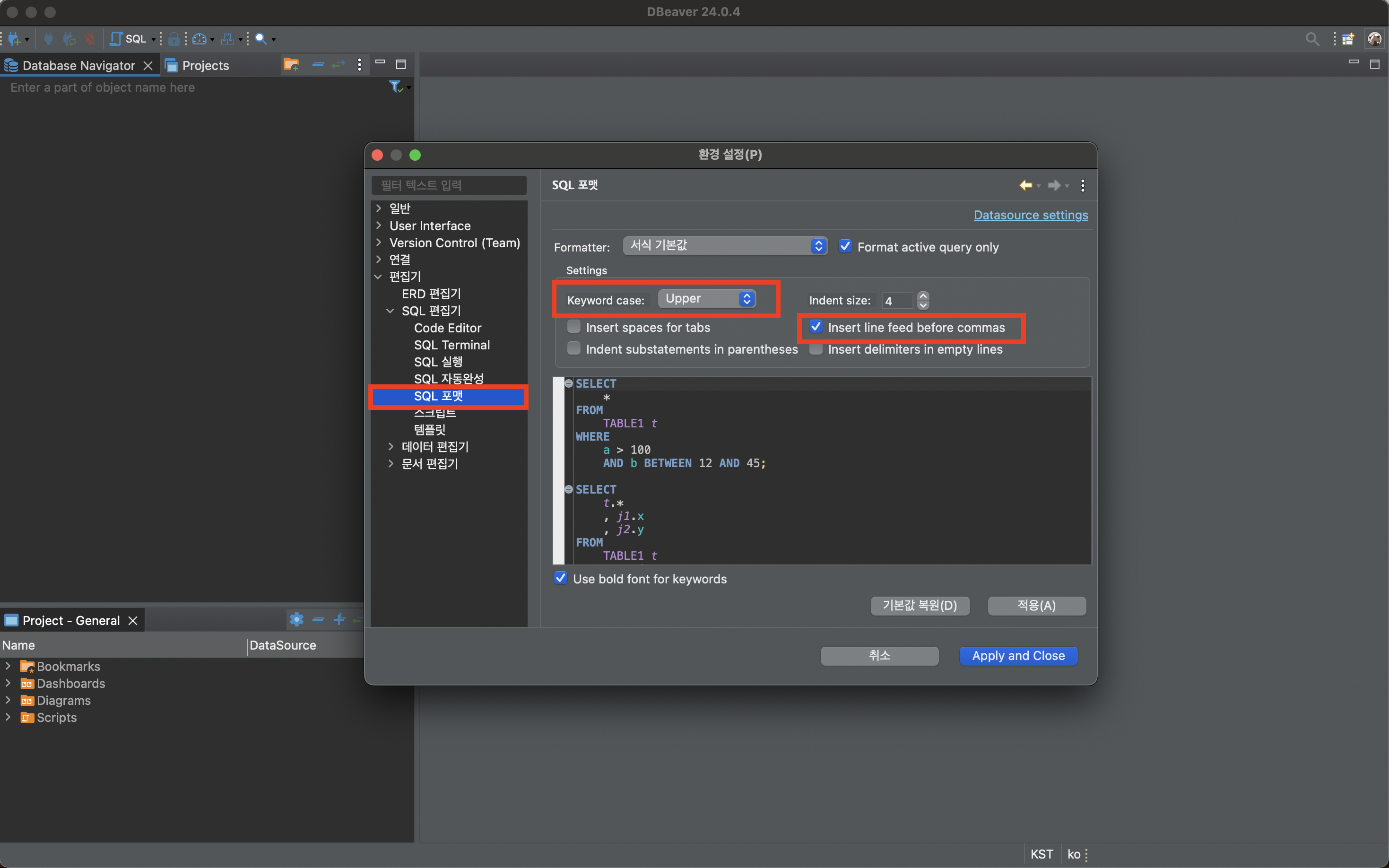The height and width of the screenshot is (868, 1389).
Task: Select Code Editor in preferences tree
Action: (x=447, y=328)
